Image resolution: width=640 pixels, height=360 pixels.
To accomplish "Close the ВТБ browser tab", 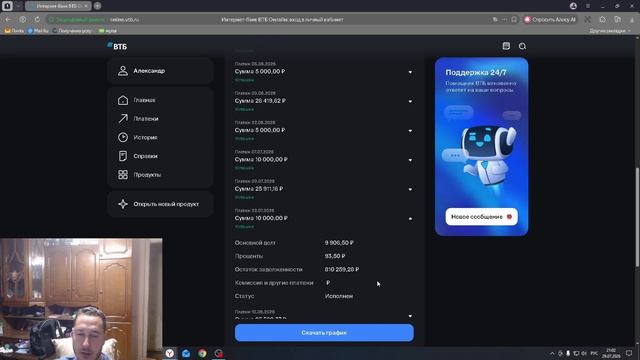I will tap(86, 6).
